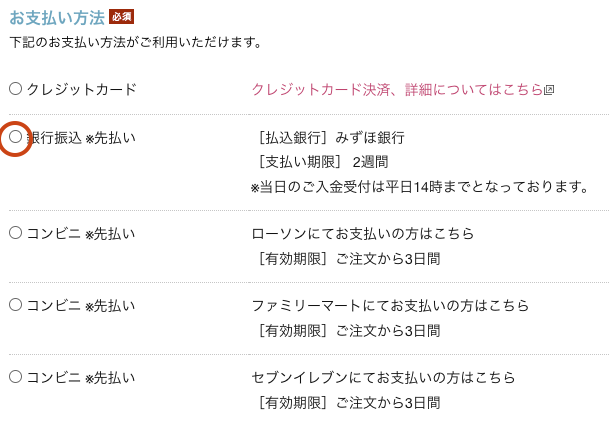This screenshot has height=425, width=614.
Task: Click the red 必須 badge beside the heading
Action: coord(121,17)
